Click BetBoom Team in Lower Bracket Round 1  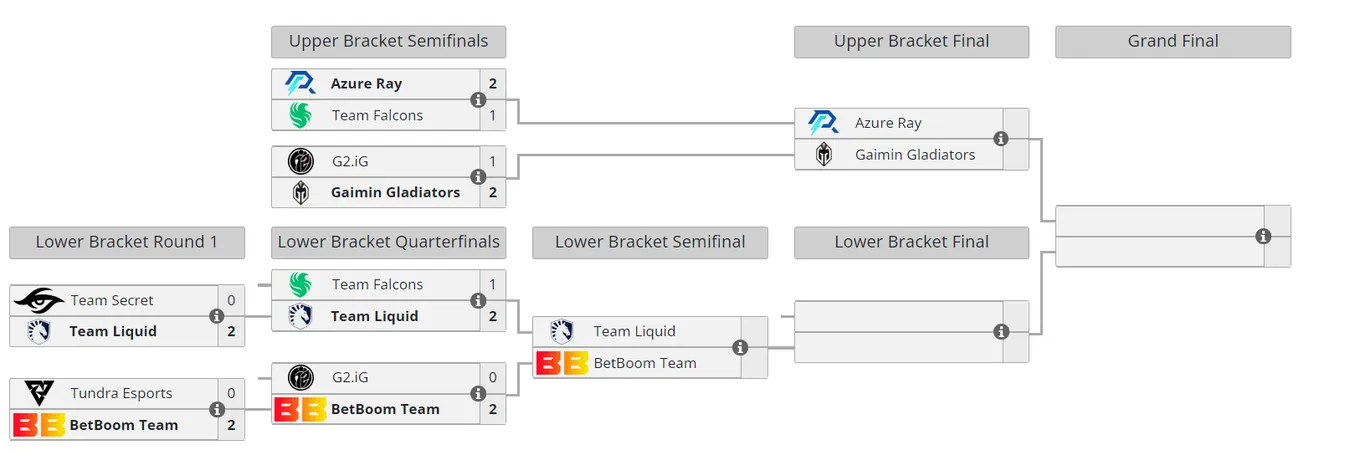(124, 424)
